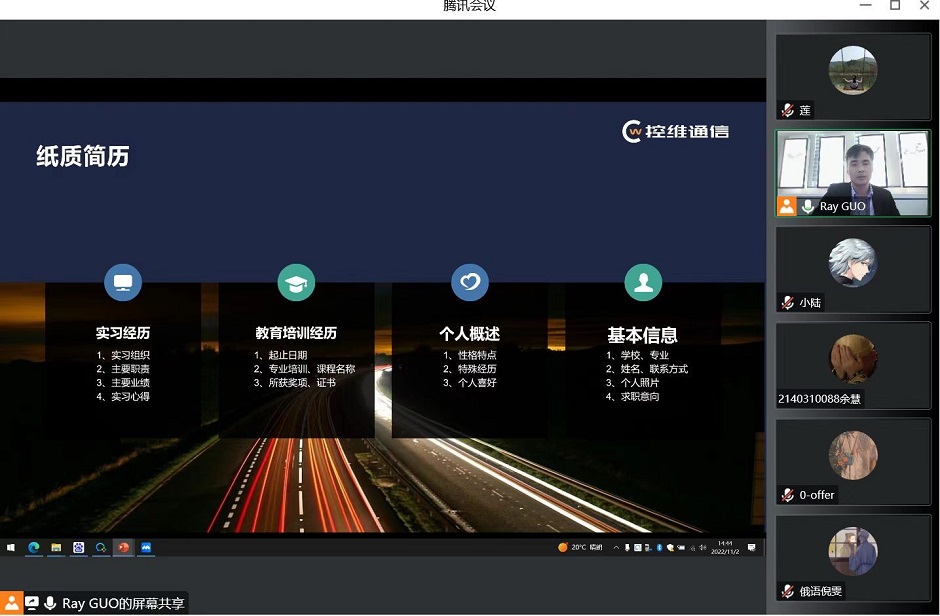Click the screen-share icon in the bottom-left sharing bar
The height and width of the screenshot is (616, 940).
[31, 603]
